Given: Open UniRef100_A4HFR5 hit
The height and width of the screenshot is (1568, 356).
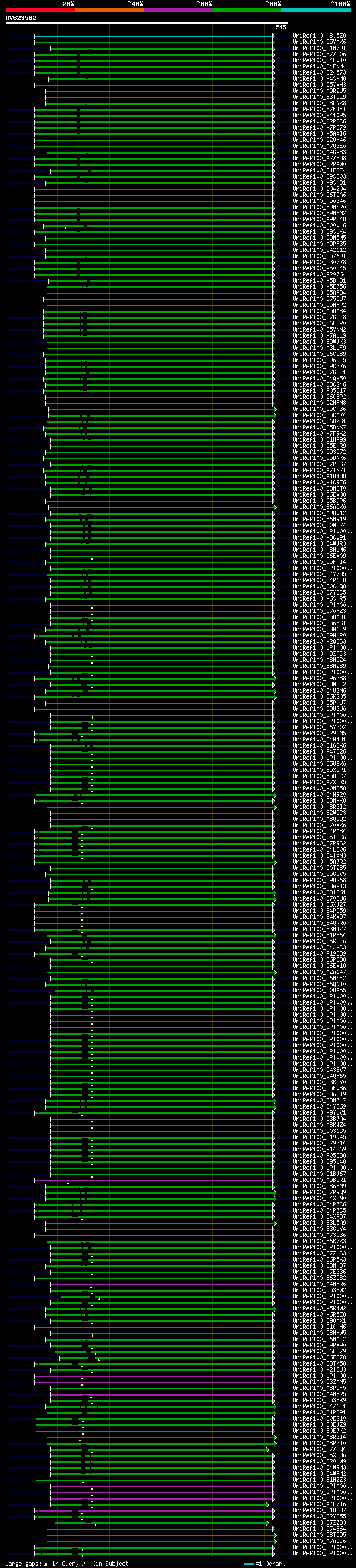Looking at the screenshot, I should coord(319,1394).
